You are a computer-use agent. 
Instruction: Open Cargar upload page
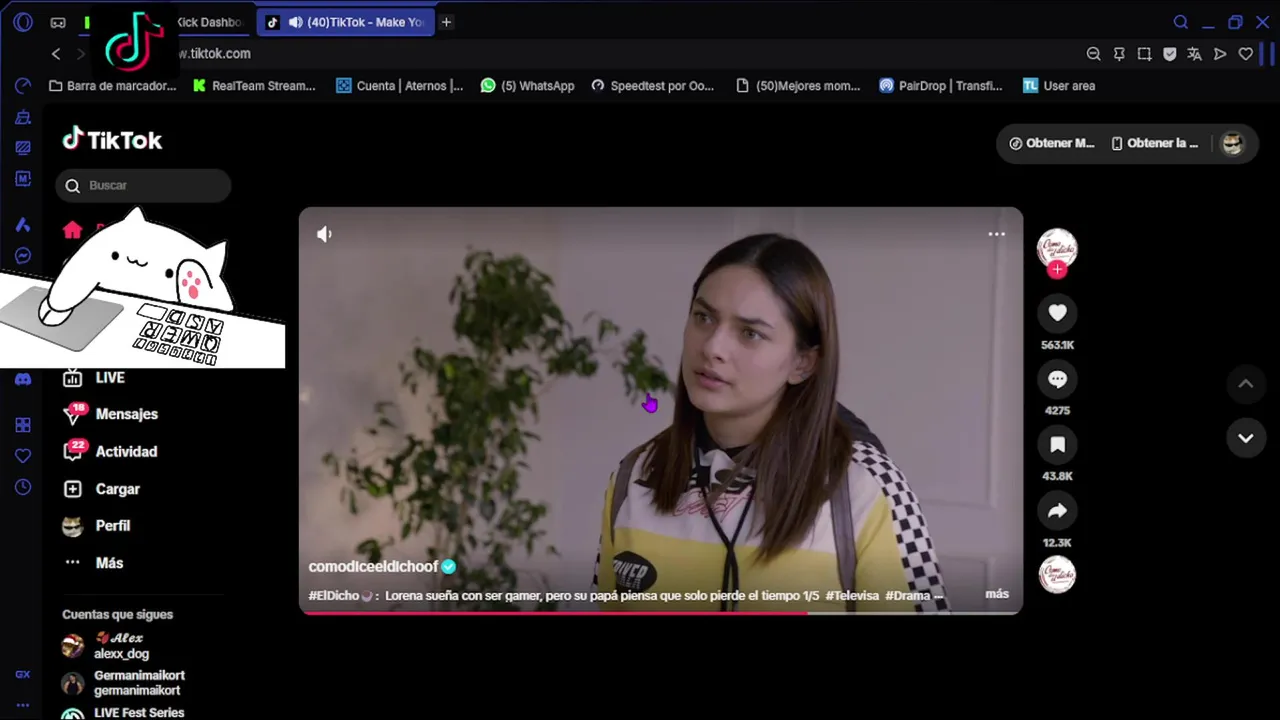tap(101, 489)
